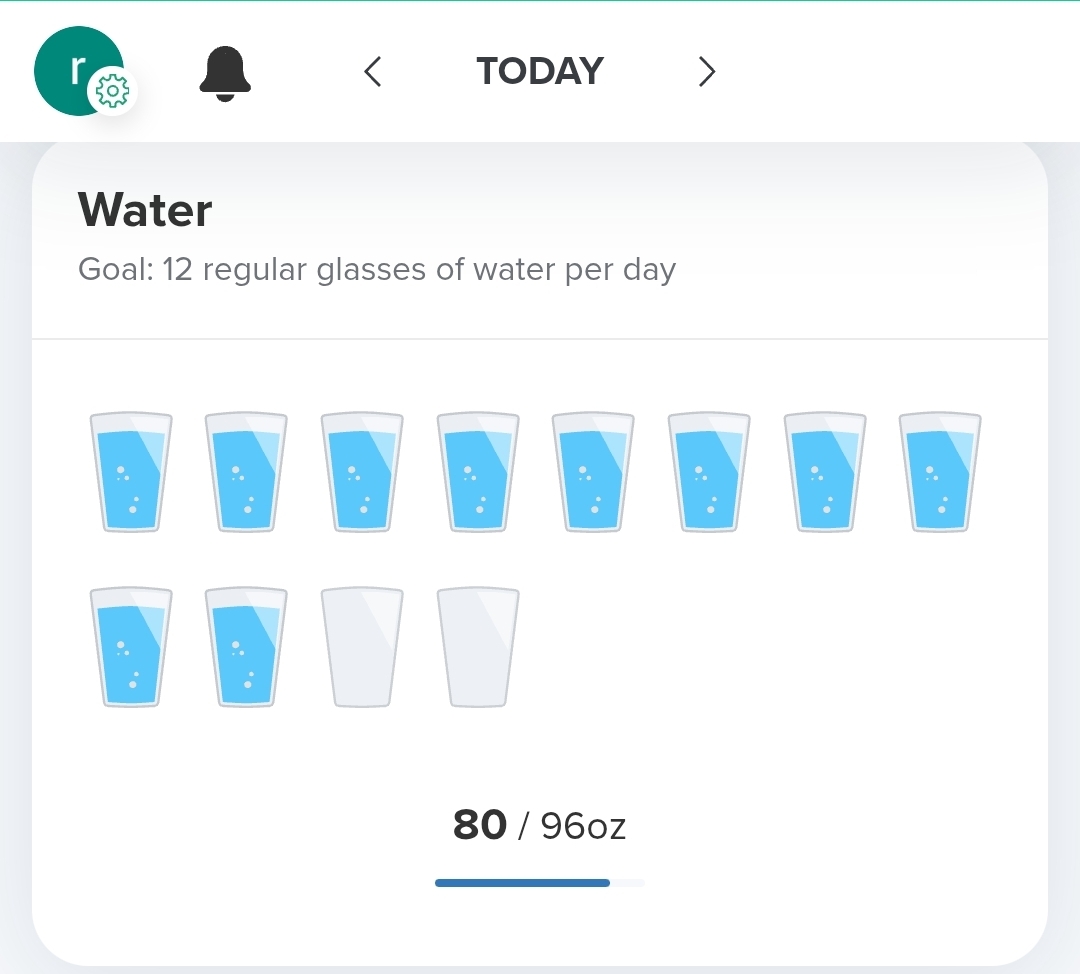Tap the first filled water glass
This screenshot has height=974, width=1080.
point(131,472)
